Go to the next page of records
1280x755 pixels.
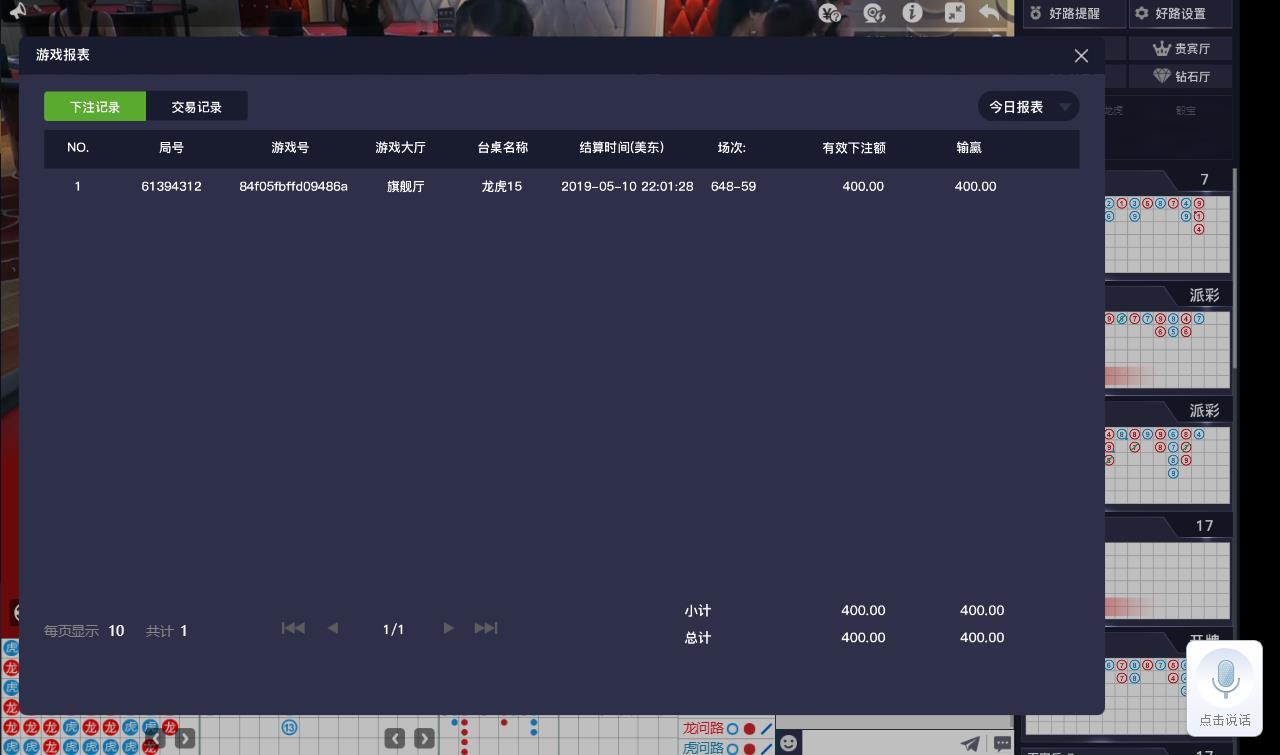tap(448, 628)
